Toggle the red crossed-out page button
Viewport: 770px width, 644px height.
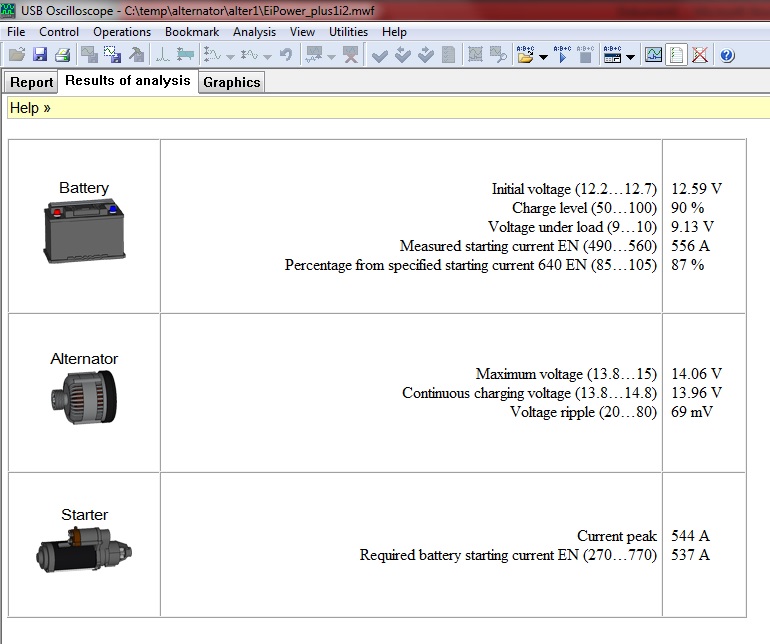click(700, 56)
